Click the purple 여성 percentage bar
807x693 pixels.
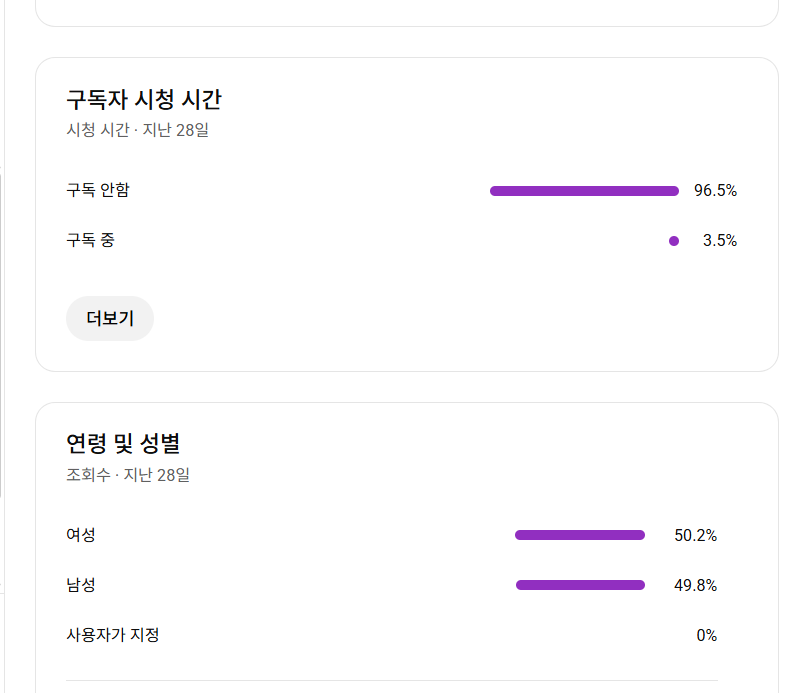point(580,535)
